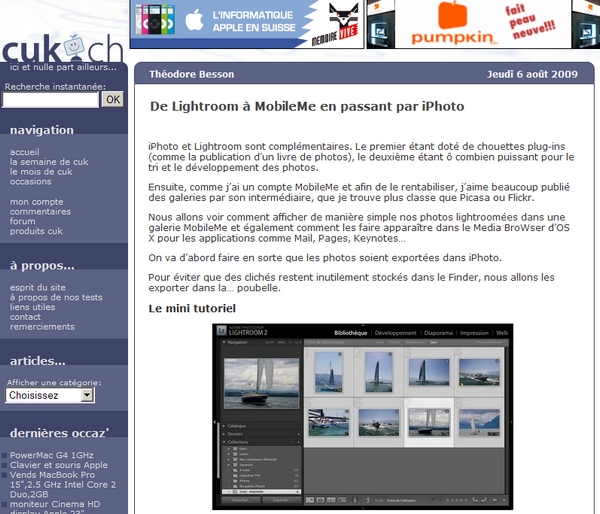The width and height of the screenshot is (600, 514).
Task: Open the remerciements link
Action: pos(42,327)
